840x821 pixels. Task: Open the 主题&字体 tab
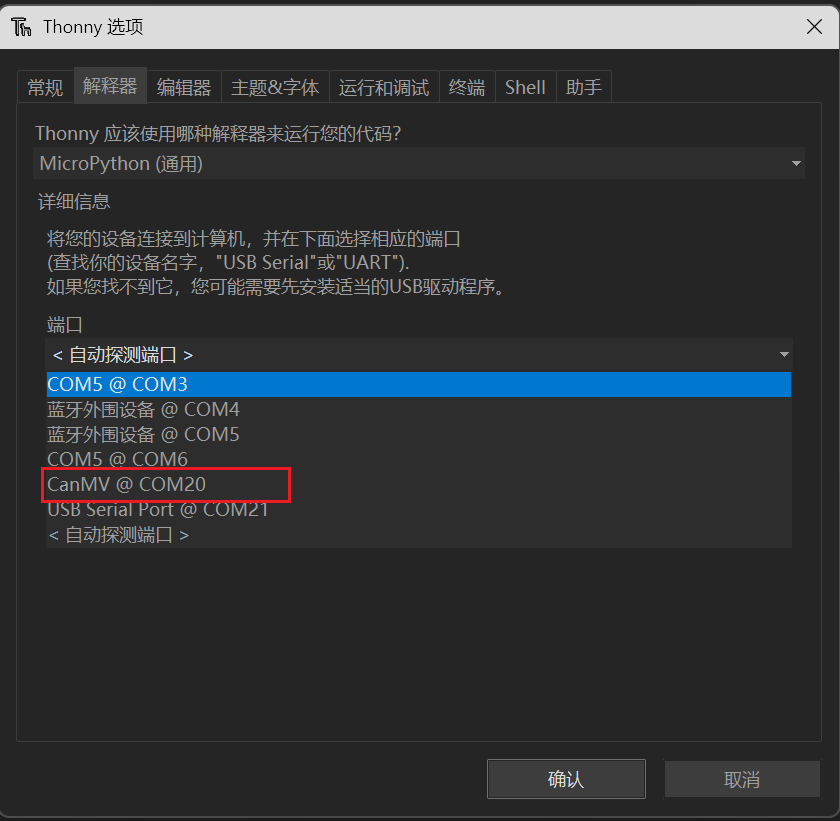tap(275, 87)
